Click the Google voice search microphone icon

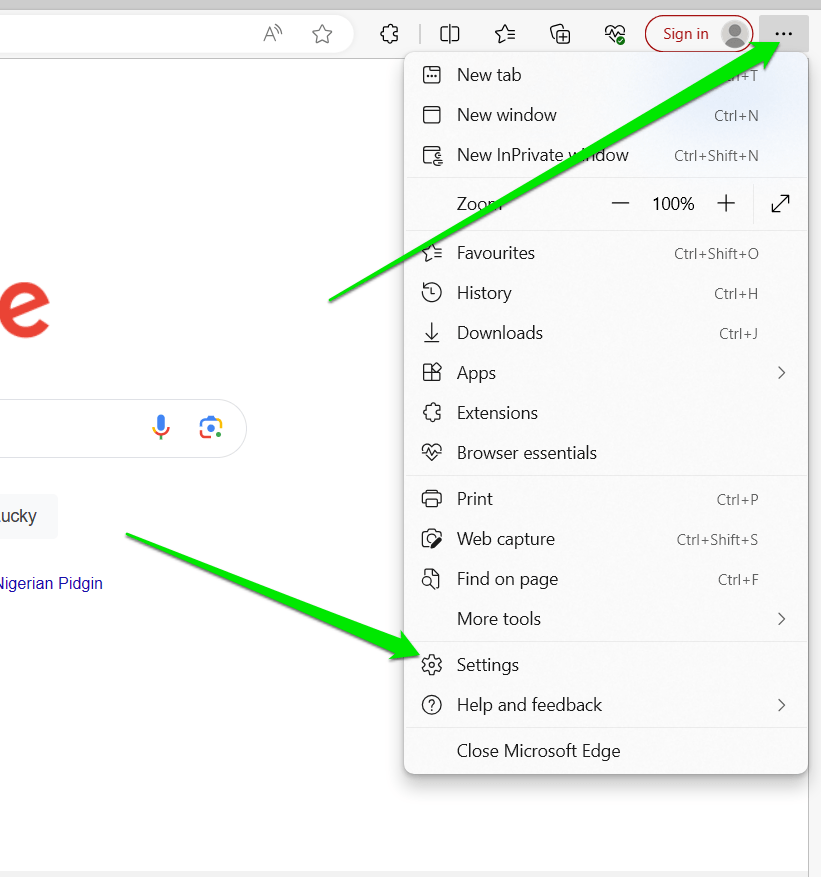pyautogui.click(x=161, y=428)
